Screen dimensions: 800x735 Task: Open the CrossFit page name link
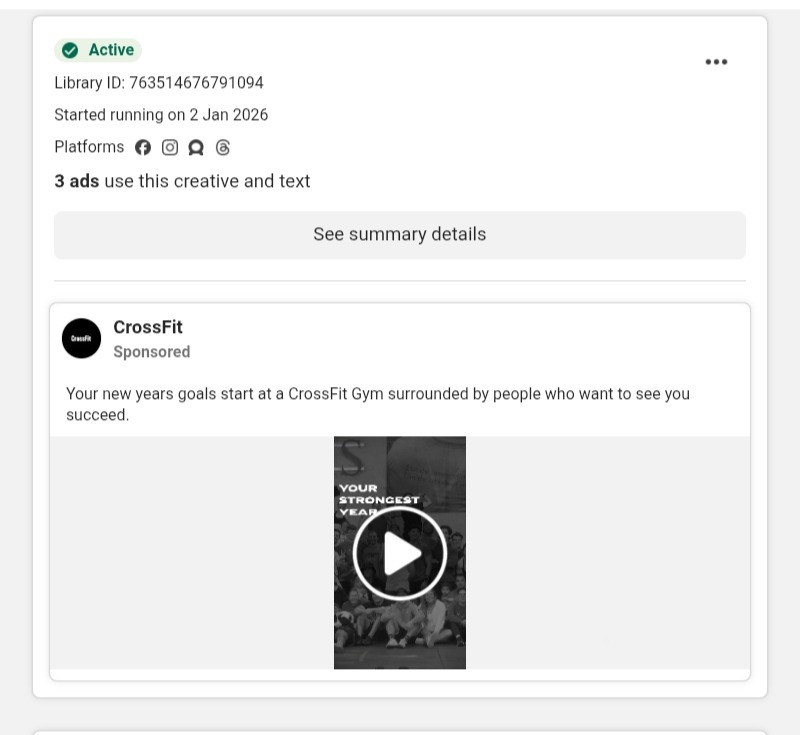[148, 327]
